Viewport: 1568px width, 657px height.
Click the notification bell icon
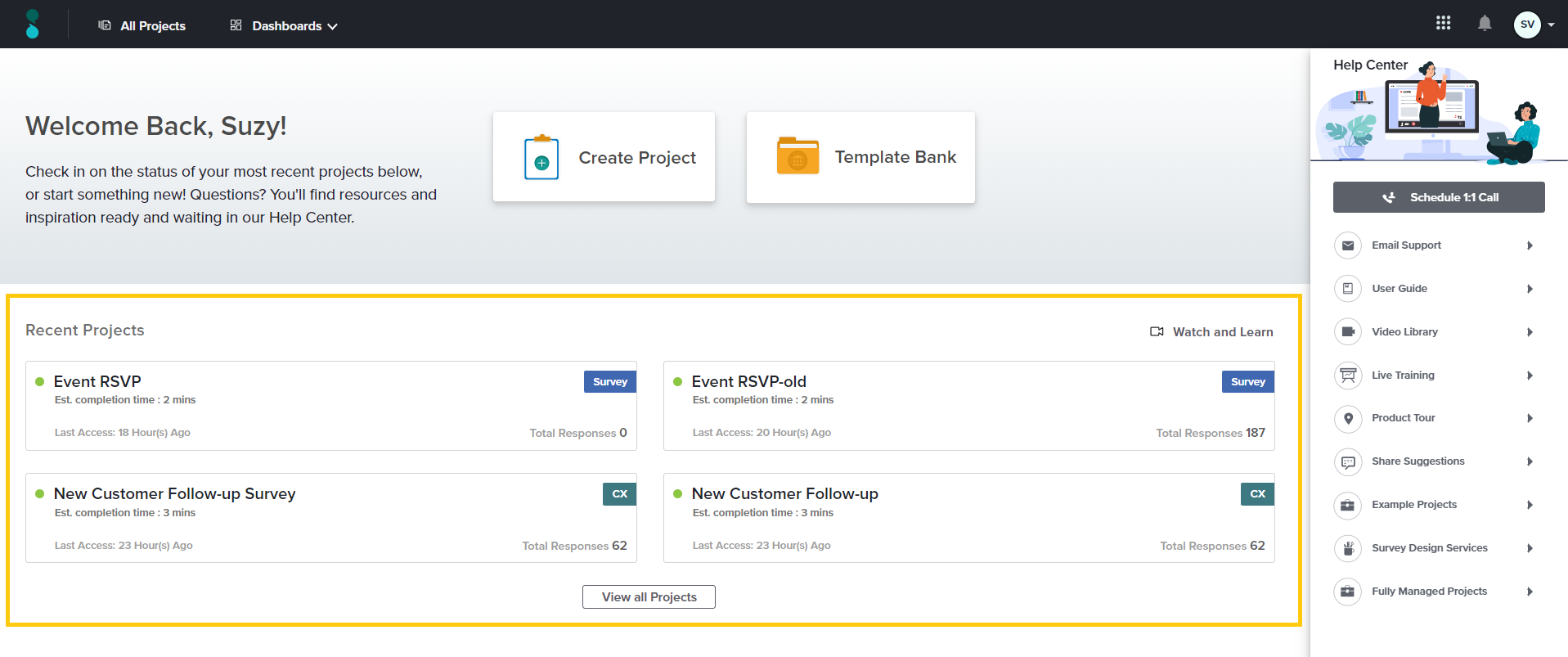[1485, 24]
